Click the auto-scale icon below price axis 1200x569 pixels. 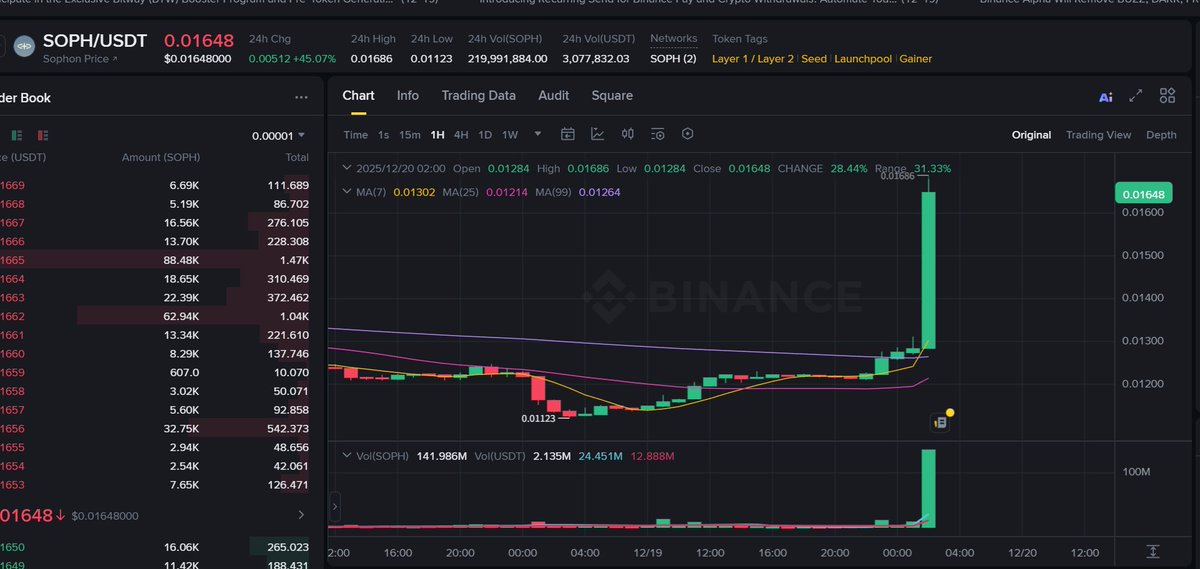pyautogui.click(x=1153, y=551)
